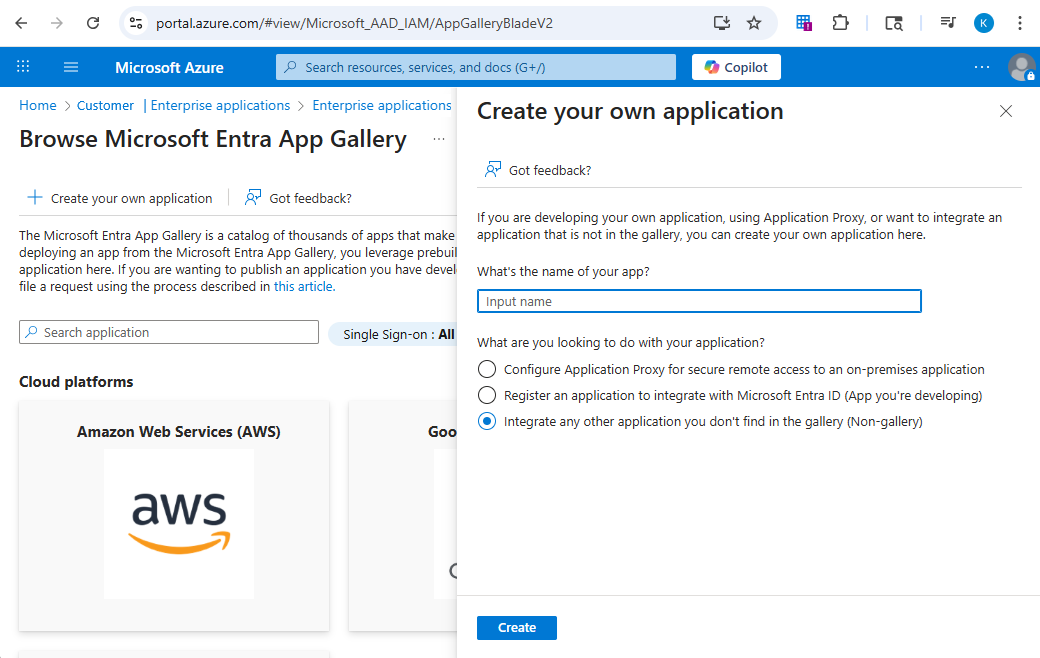1040x658 pixels.
Task: Click the browser forward arrow
Action: tap(57, 23)
